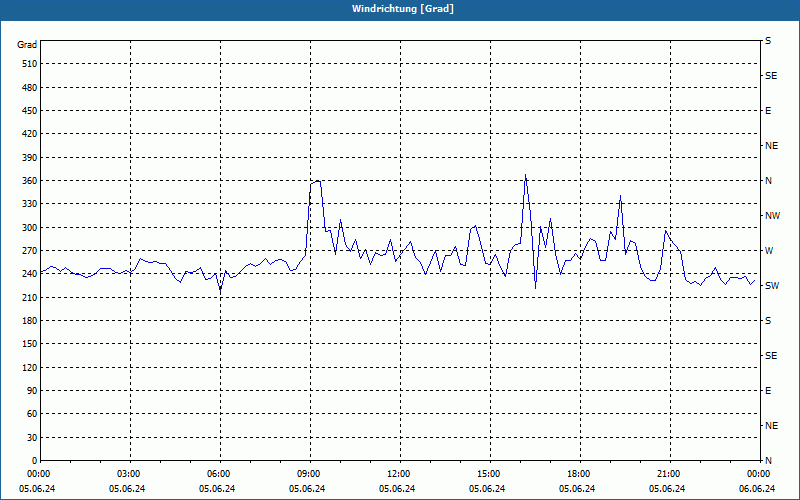
Task: Click the 00:00 label at the chart start
Action: [x=37, y=473]
